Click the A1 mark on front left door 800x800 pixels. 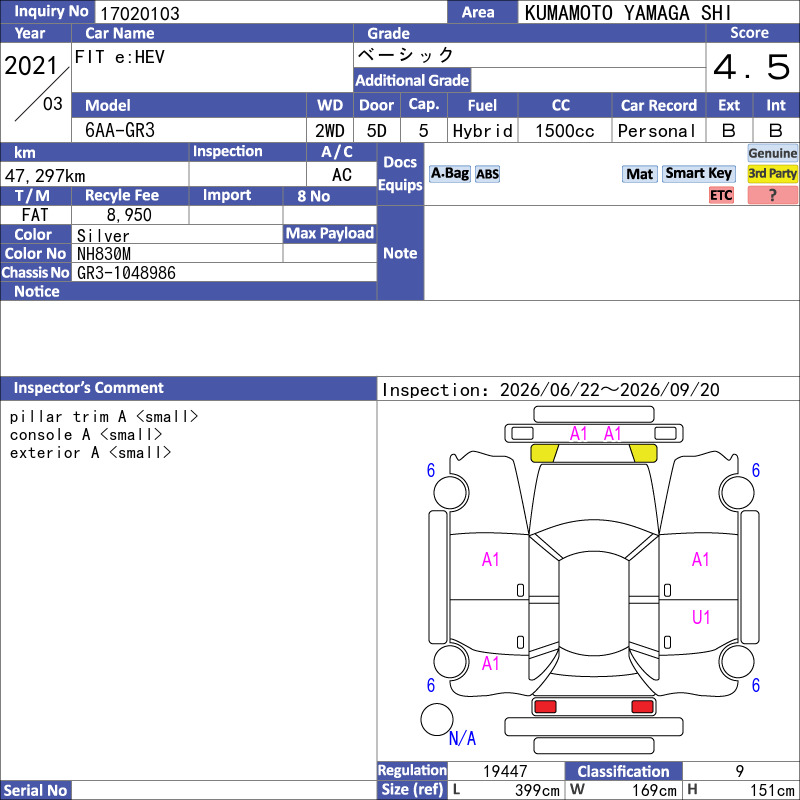(490, 560)
